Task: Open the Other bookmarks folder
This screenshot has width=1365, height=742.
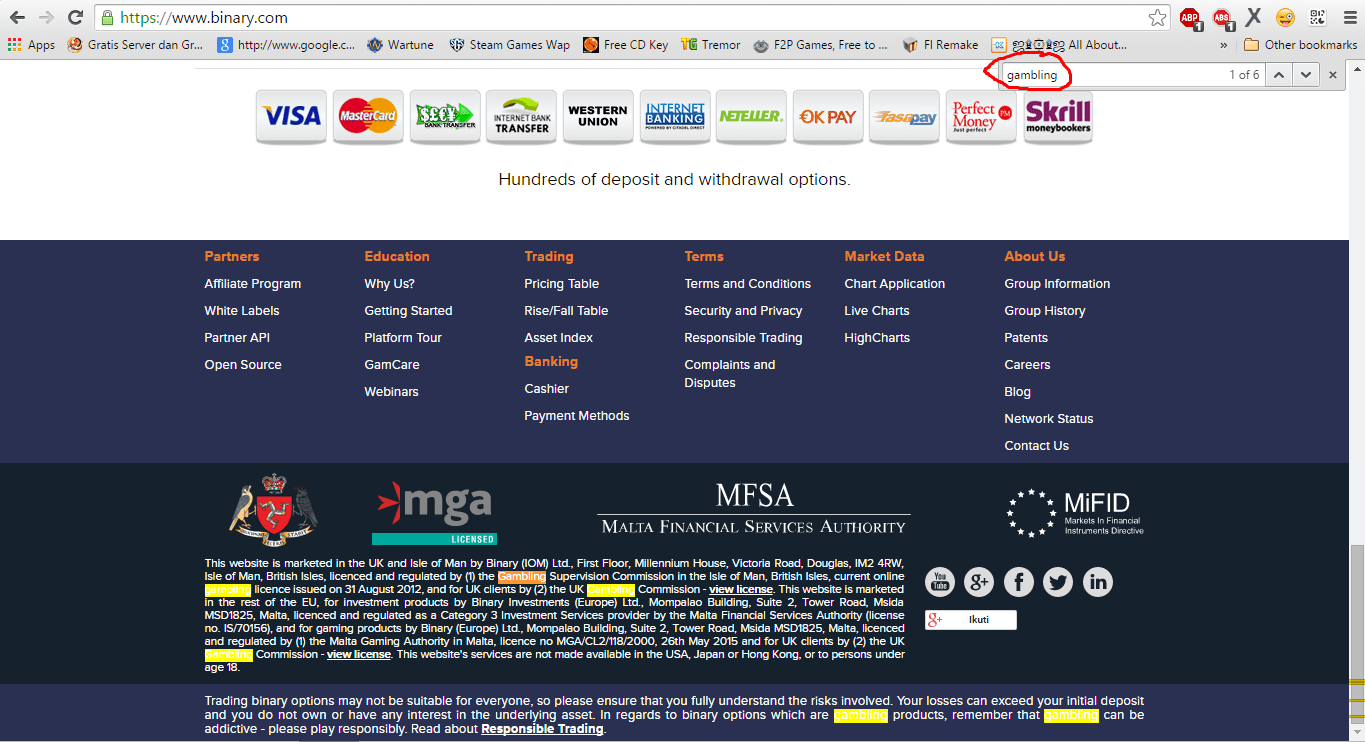Action: click(x=1300, y=45)
